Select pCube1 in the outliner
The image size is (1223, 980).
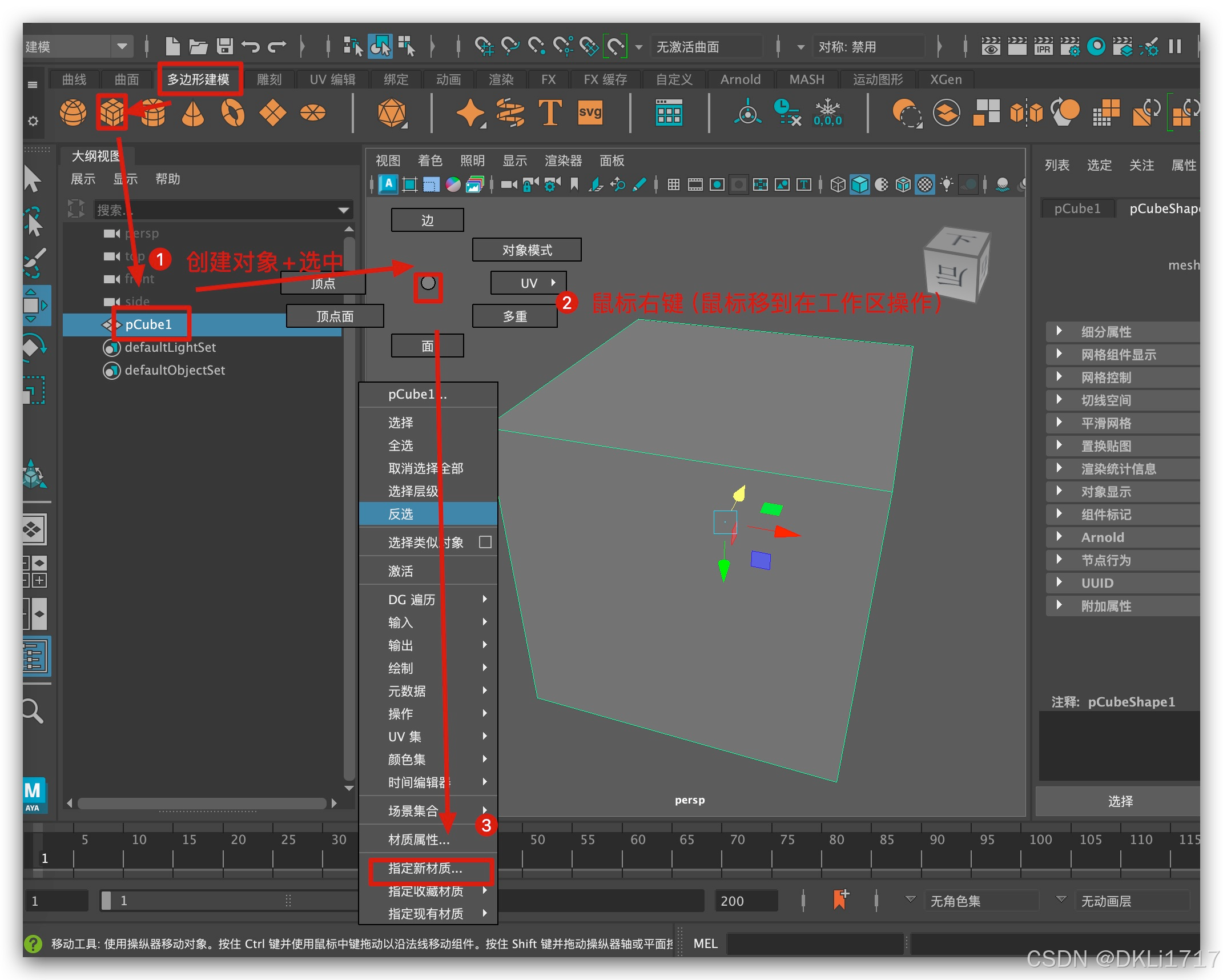(x=148, y=324)
